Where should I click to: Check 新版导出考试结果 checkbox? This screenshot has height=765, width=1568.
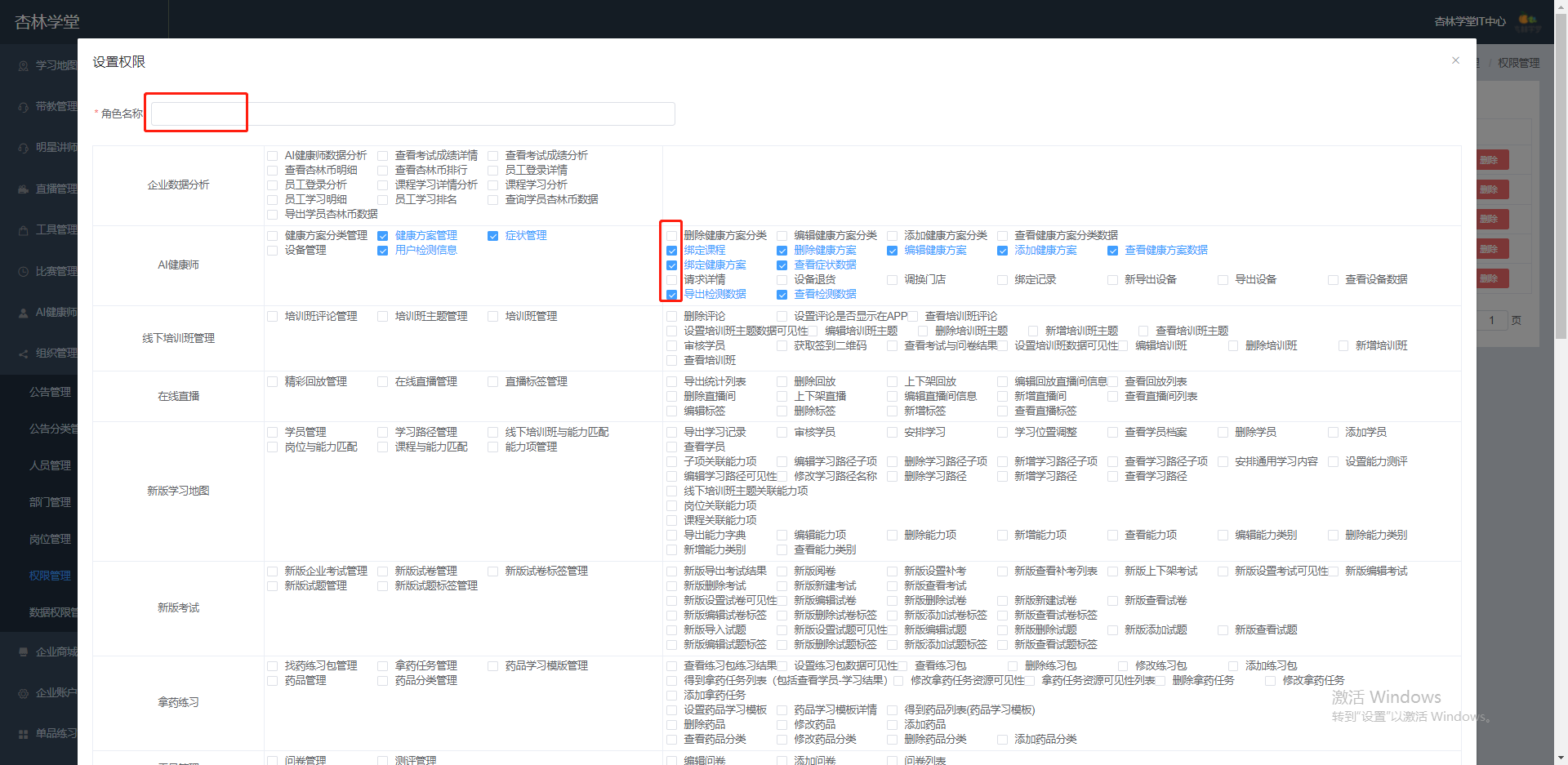pyautogui.click(x=671, y=572)
